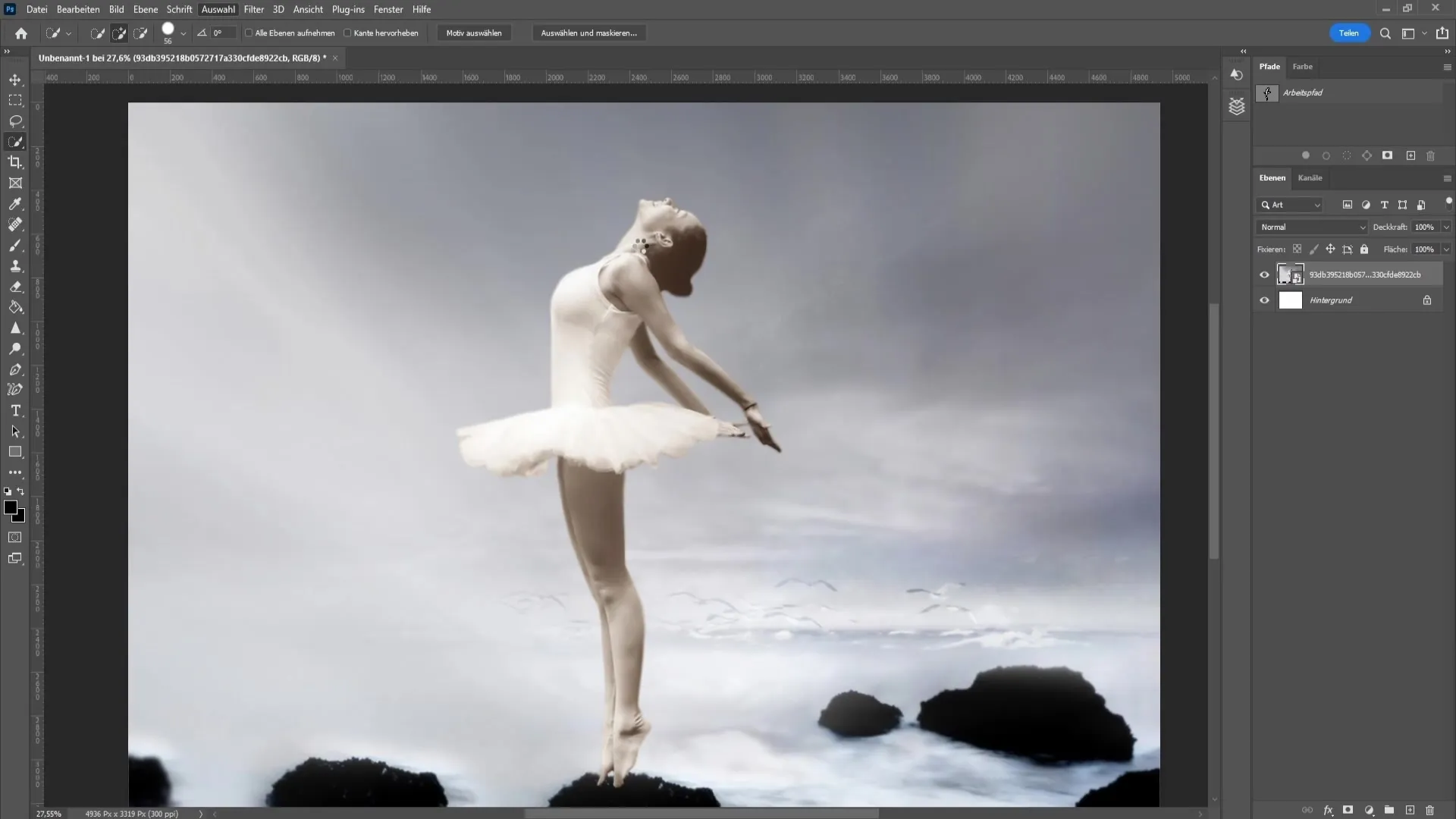1456x819 pixels.
Task: Click the Motiv auswählen button
Action: coord(473,33)
